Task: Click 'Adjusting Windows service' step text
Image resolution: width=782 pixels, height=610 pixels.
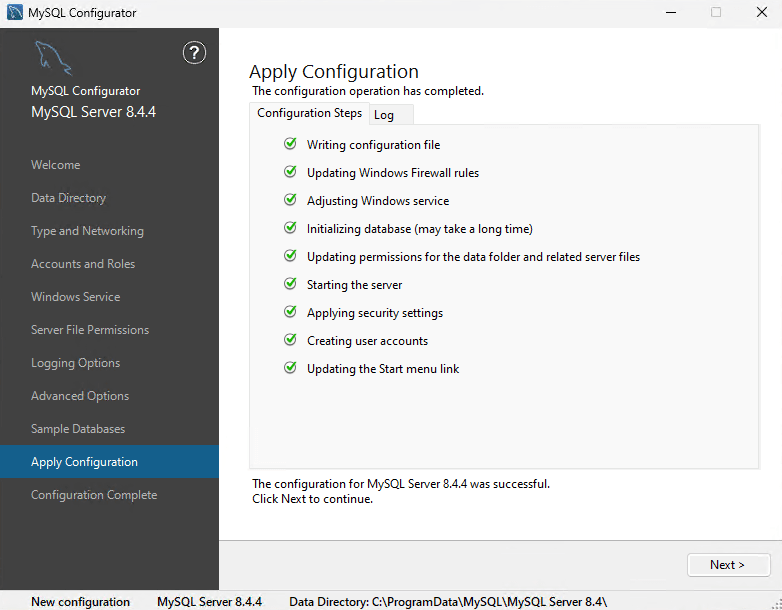Action: (x=378, y=201)
